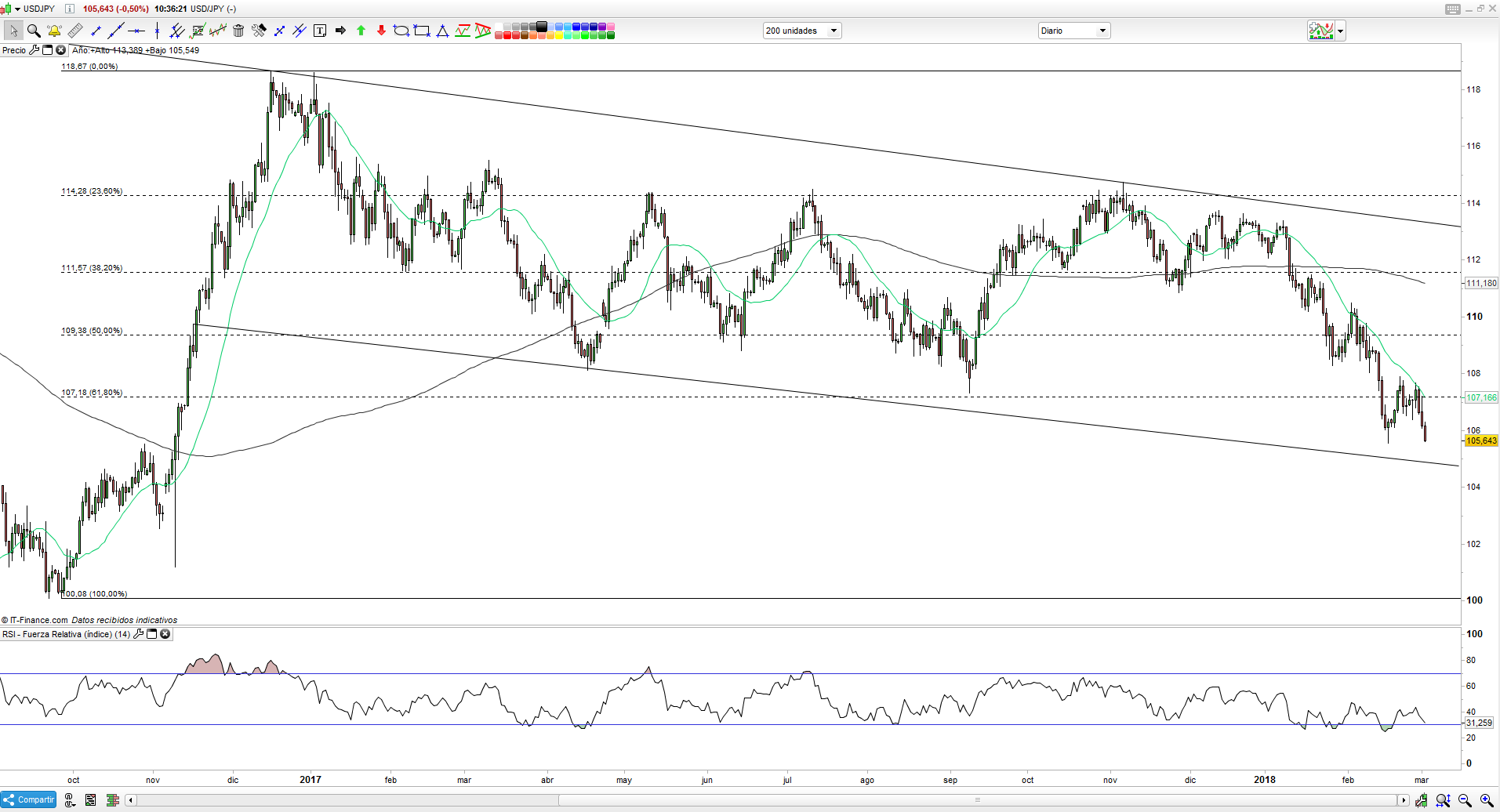The image size is (1500, 812).
Task: Pick the brown color swatch
Action: coord(525,35)
